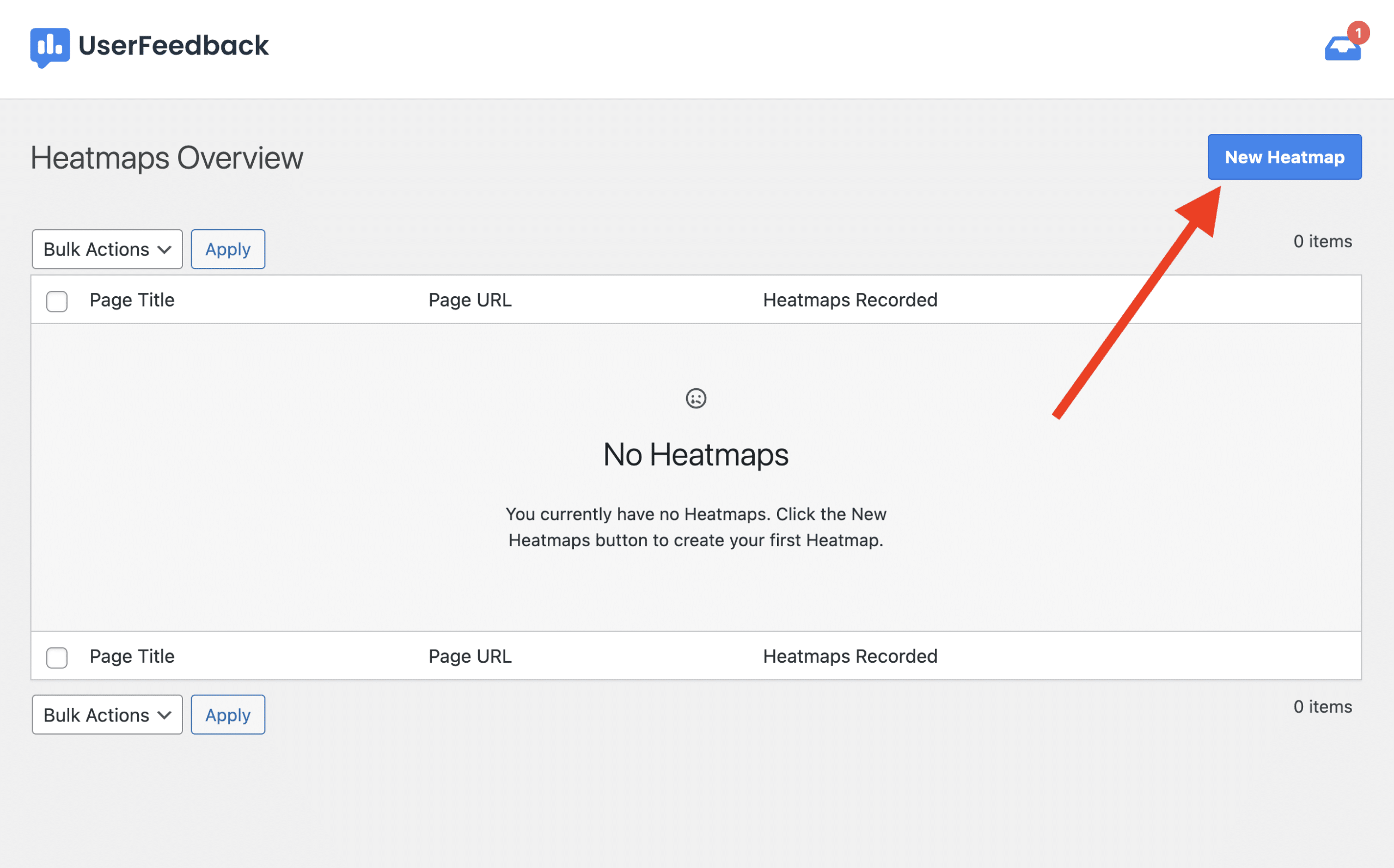Tick the select-all checkbox in table footer
Viewport: 1394px width, 868px height.
coord(57,657)
